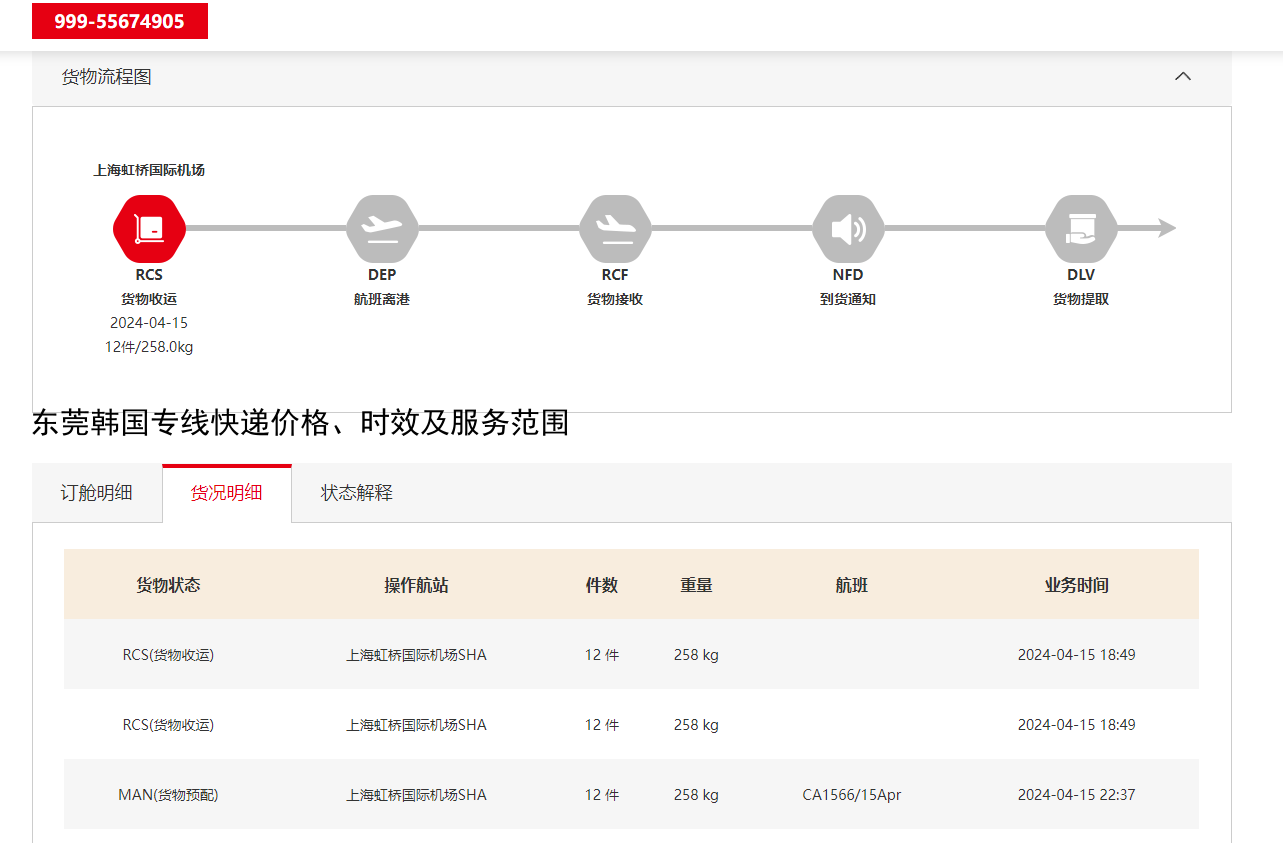Viewport: 1283px width, 843px height.
Task: Switch to the 订舱明细 tab
Action: tap(97, 493)
